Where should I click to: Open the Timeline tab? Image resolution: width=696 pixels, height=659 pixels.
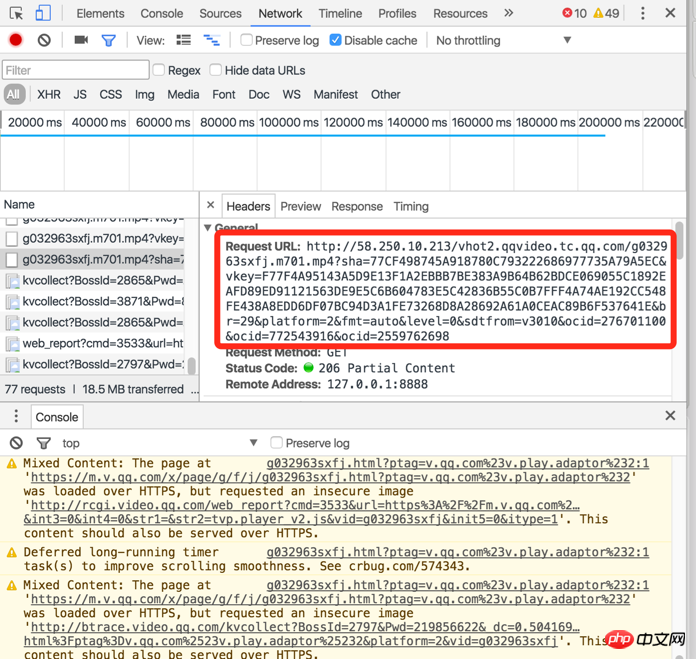pyautogui.click(x=340, y=14)
